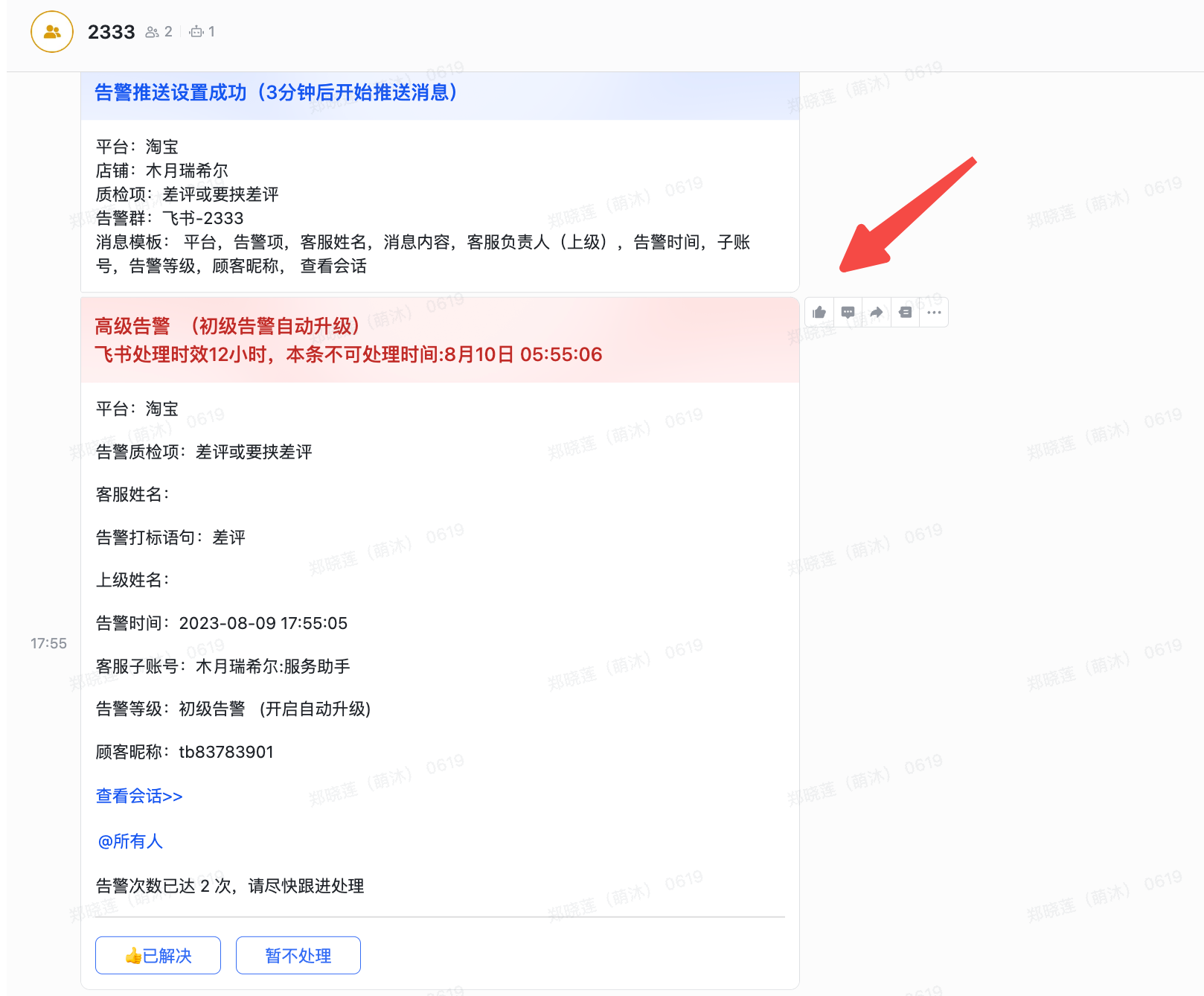Click the text 告警质检项：差评或要挟差评
The height and width of the screenshot is (996, 1204).
(x=204, y=452)
